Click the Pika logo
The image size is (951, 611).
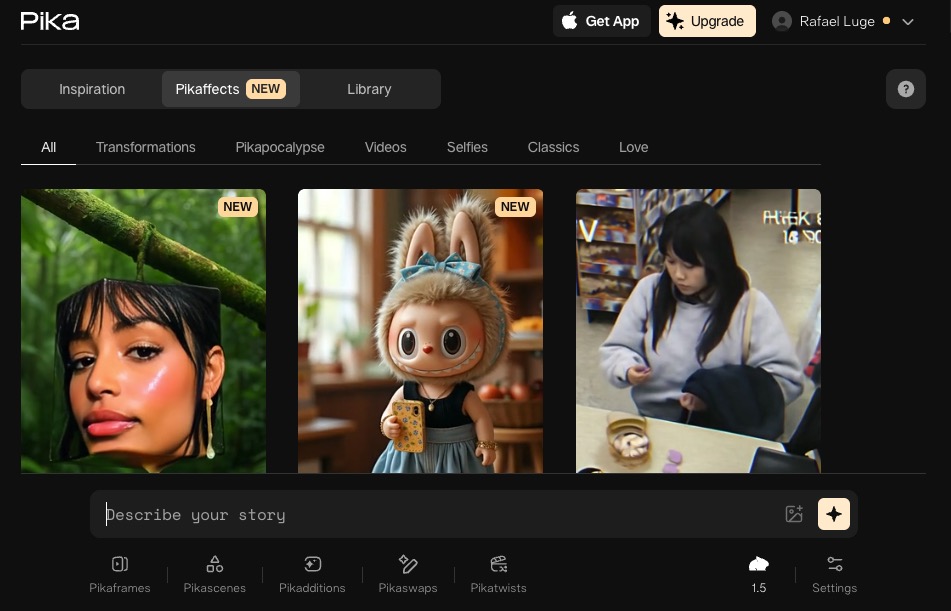click(50, 21)
